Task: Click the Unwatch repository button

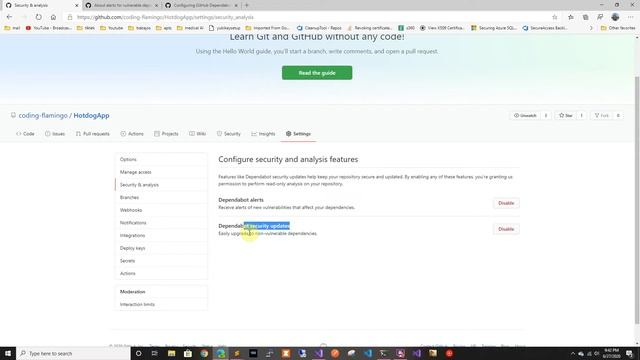Action: 525,116
